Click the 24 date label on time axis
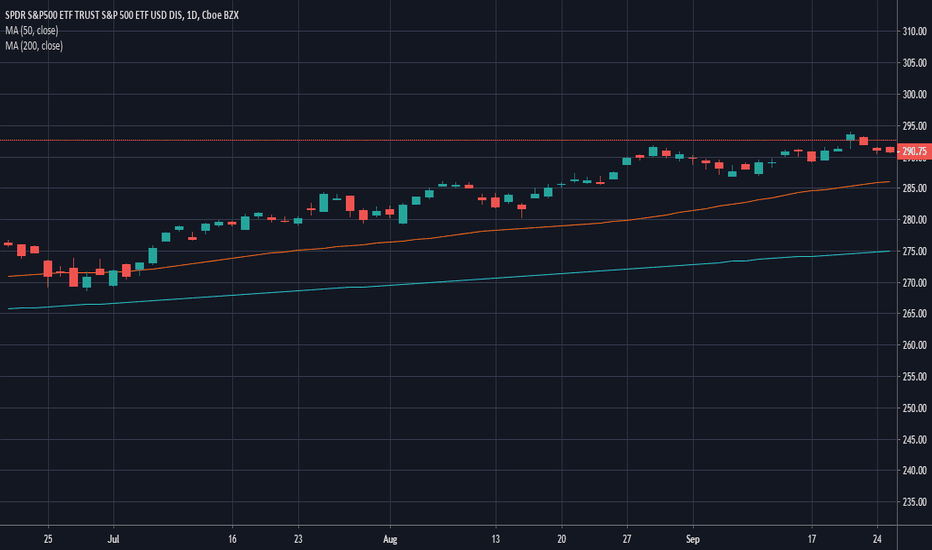Image resolution: width=932 pixels, height=550 pixels. pos(877,539)
